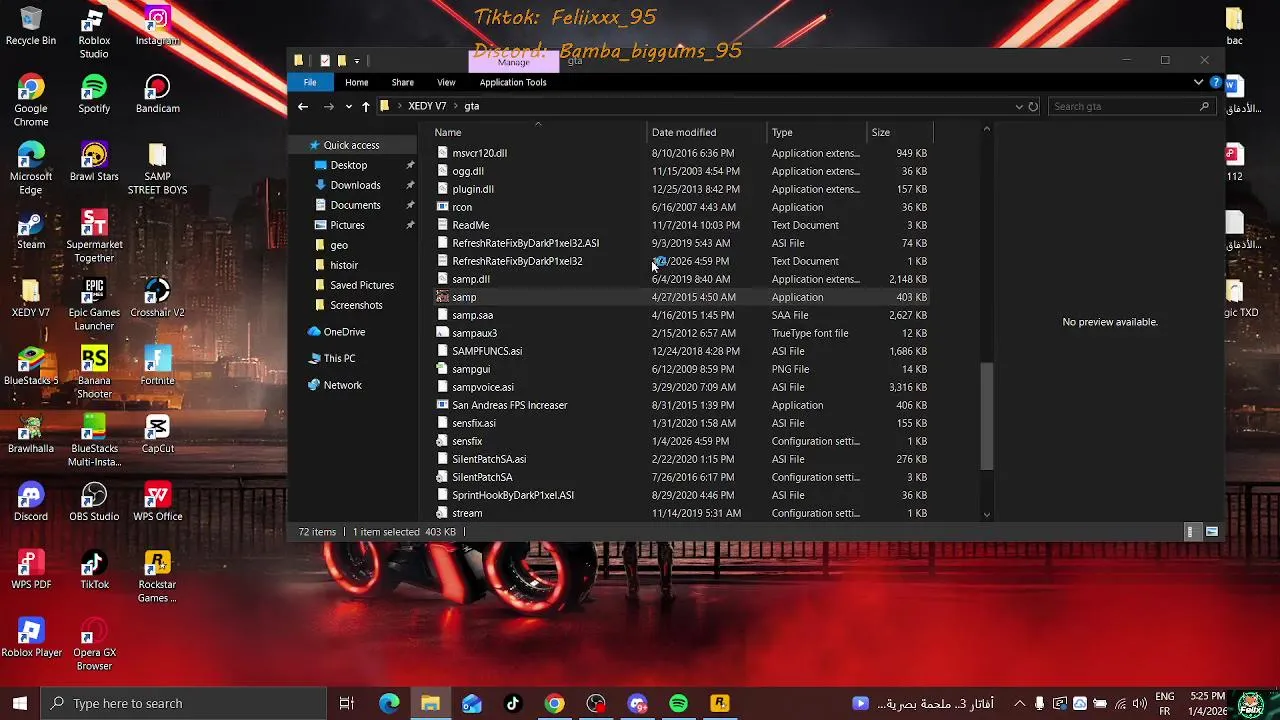
Task: Open the View ribbon tab
Action: [446, 82]
